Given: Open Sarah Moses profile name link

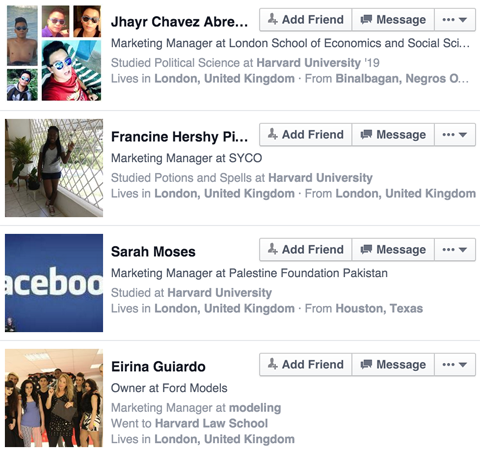Looking at the screenshot, I should point(153,252).
